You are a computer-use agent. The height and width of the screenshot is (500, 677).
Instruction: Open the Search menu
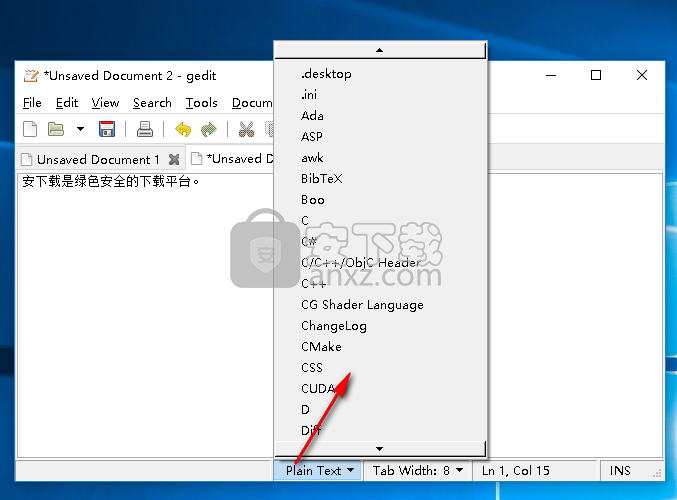coord(152,103)
